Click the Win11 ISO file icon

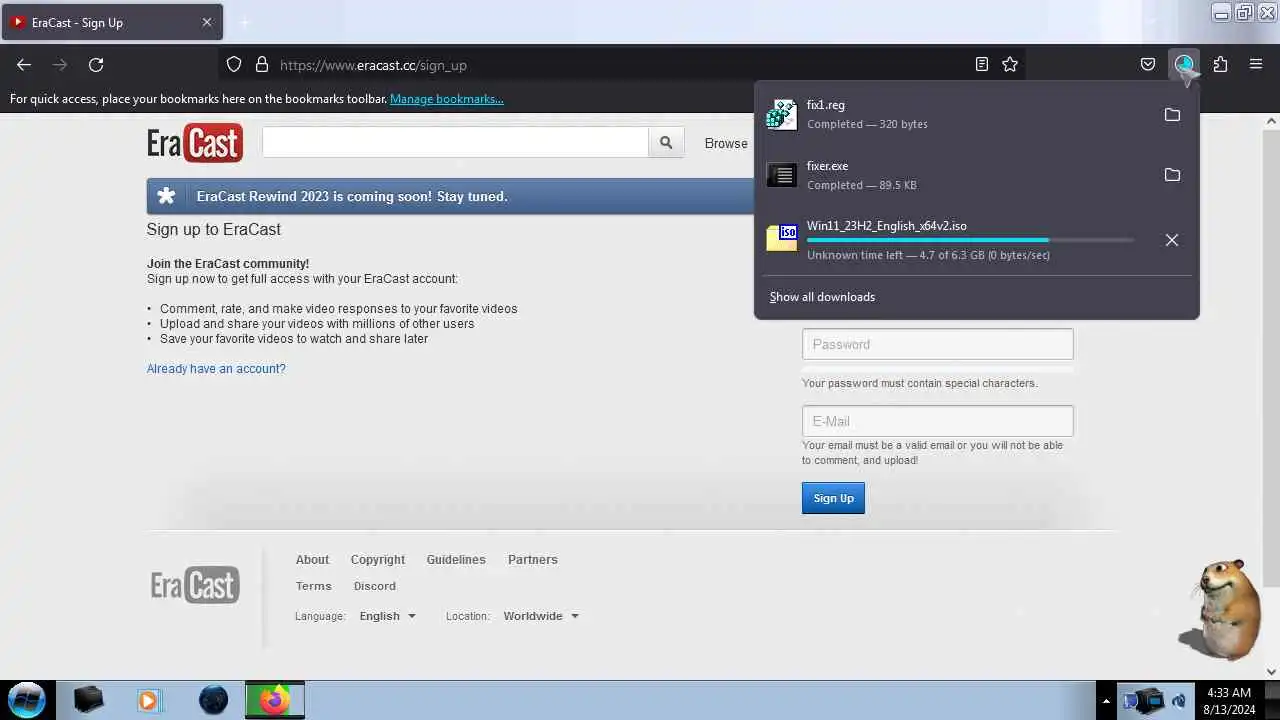tap(782, 237)
